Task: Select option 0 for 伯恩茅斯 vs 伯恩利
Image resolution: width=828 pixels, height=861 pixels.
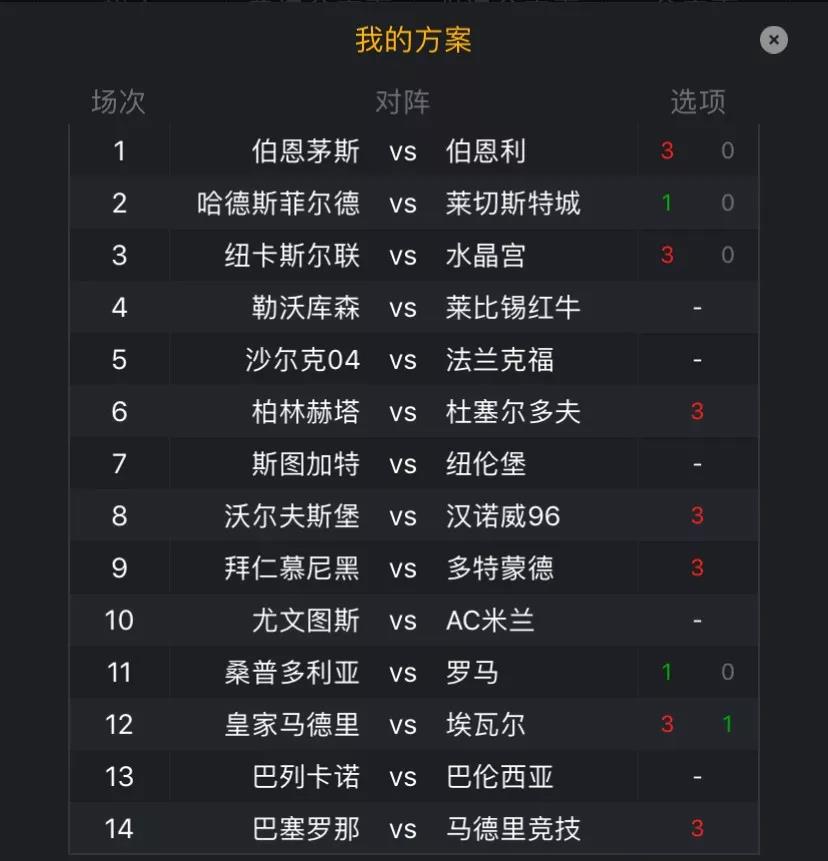Action: tap(728, 150)
